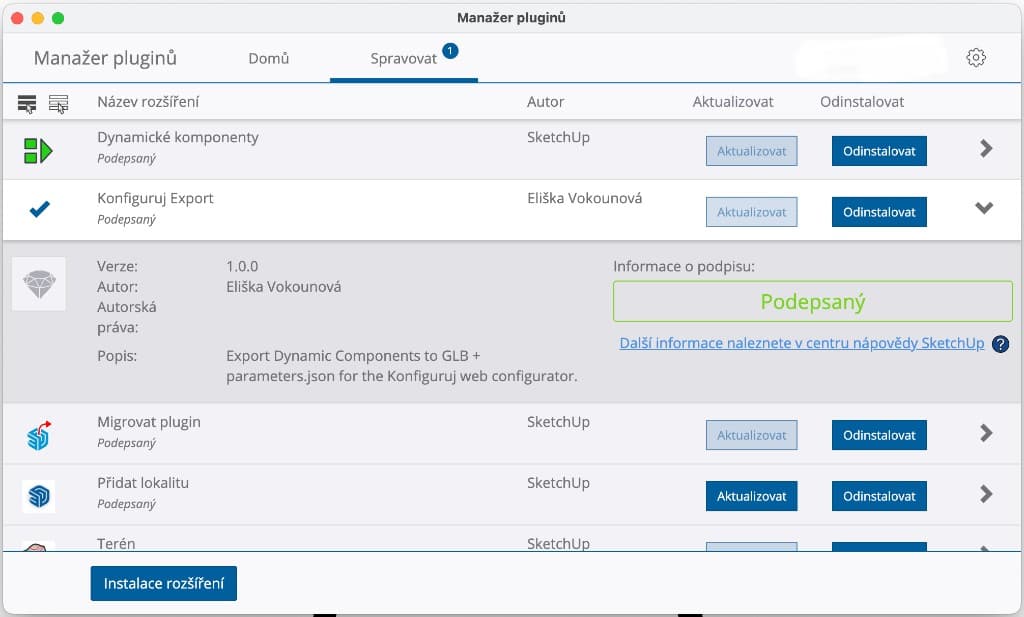1024x617 pixels.
Task: Click the Dynamické komponenty green icon
Action: [x=38, y=151]
